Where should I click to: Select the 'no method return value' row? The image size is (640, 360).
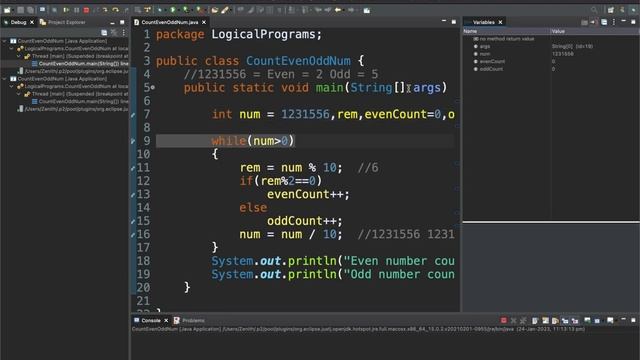551,39
